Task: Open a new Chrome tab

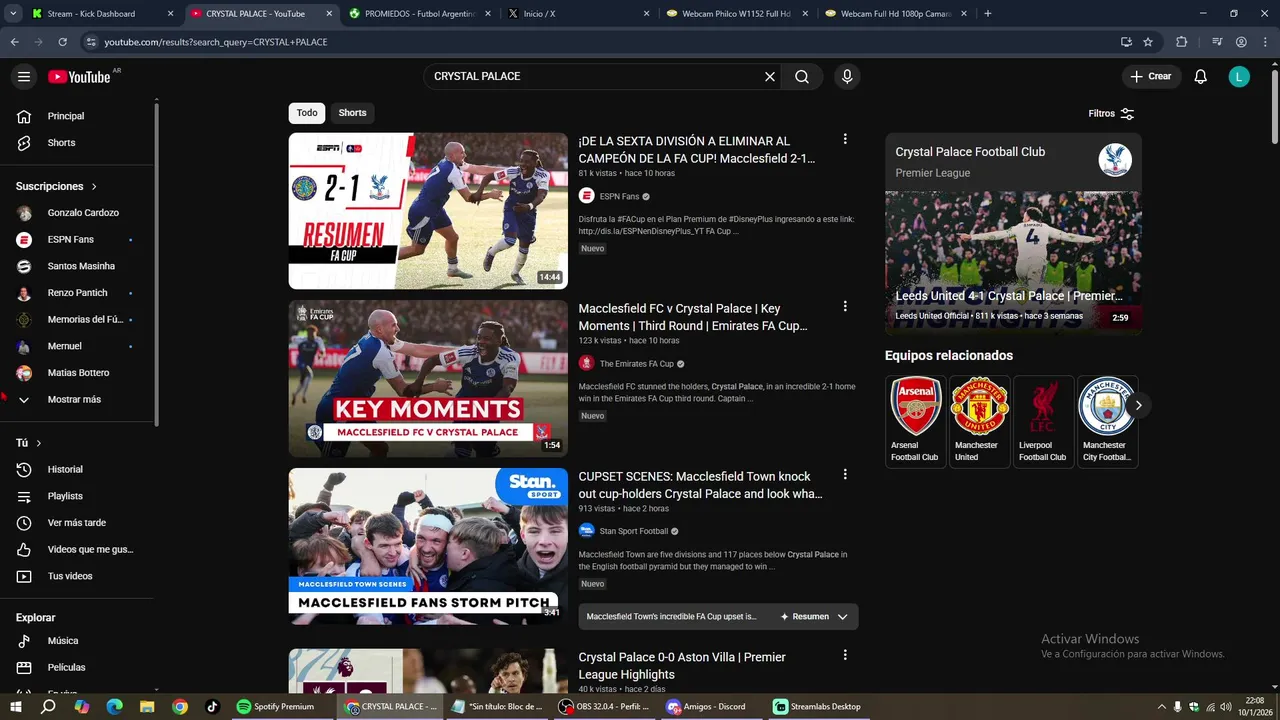Action: point(988,14)
